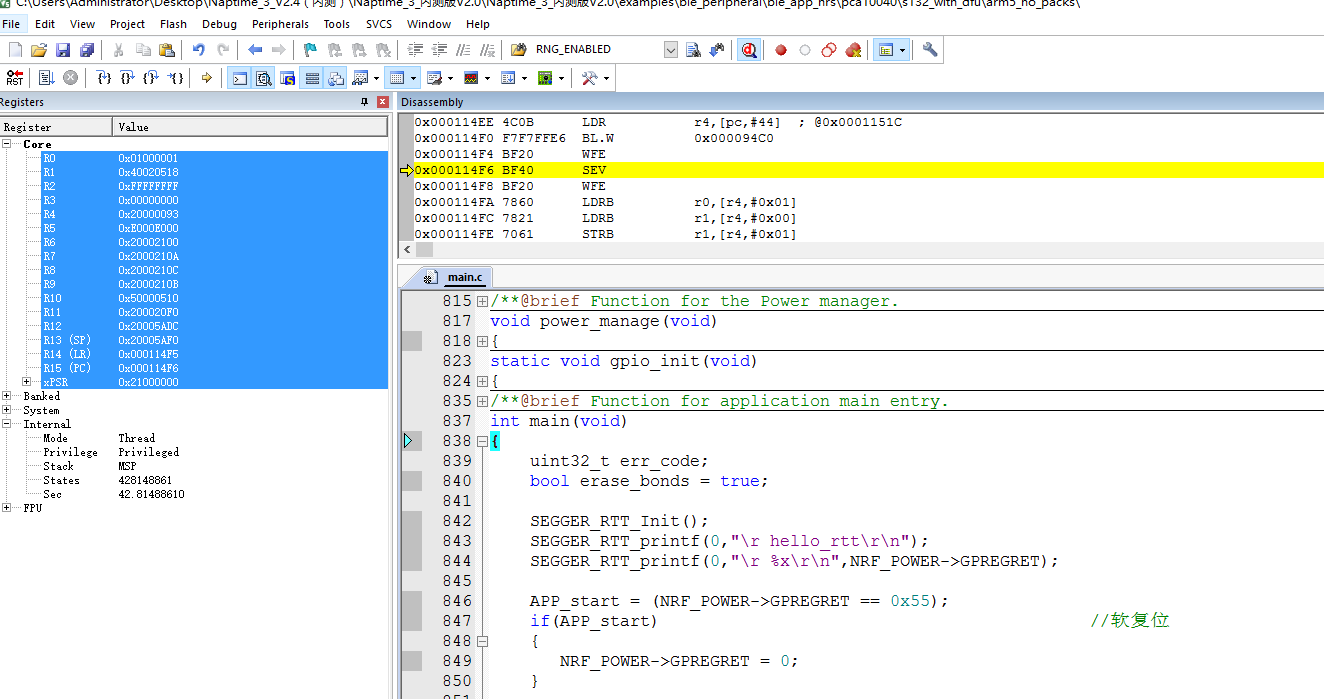1324x699 pixels.
Task: Click the Find icon beside RNG_ENABLED box
Action: click(x=693, y=49)
